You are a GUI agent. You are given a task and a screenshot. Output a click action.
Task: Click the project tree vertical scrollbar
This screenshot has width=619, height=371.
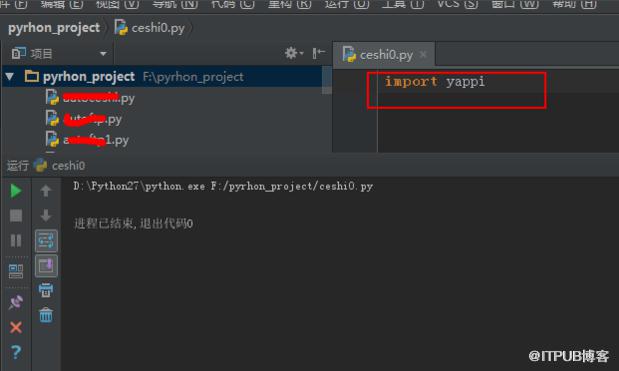[327, 81]
